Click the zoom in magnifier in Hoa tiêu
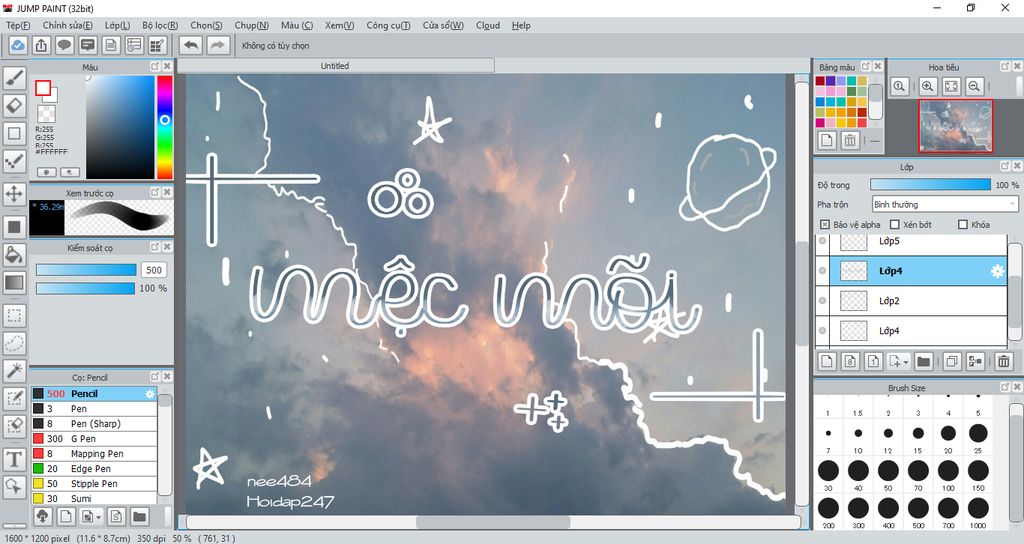 pyautogui.click(x=928, y=86)
